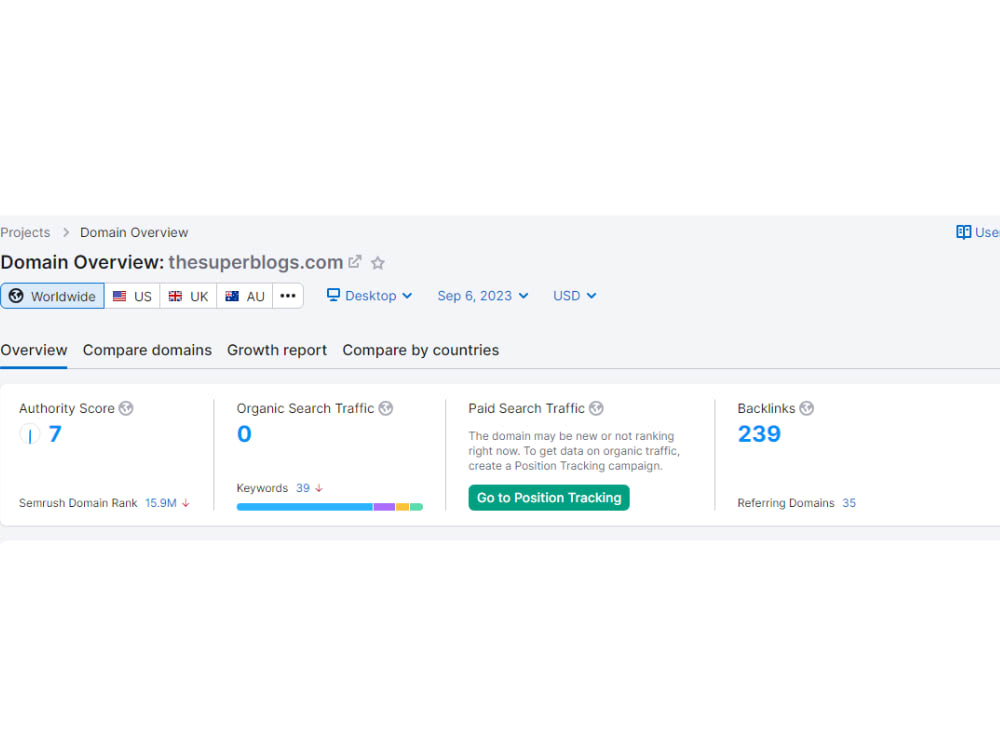1000x750 pixels.
Task: Favorite the domain with the star icon
Action: point(378,263)
